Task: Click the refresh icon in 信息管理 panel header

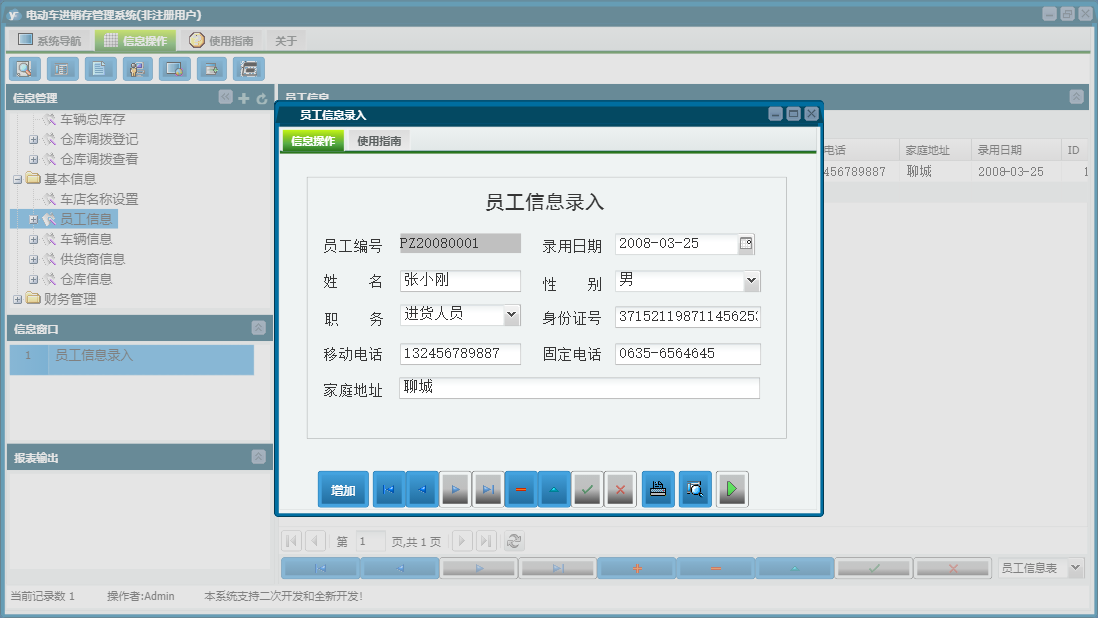Action: coord(262,99)
